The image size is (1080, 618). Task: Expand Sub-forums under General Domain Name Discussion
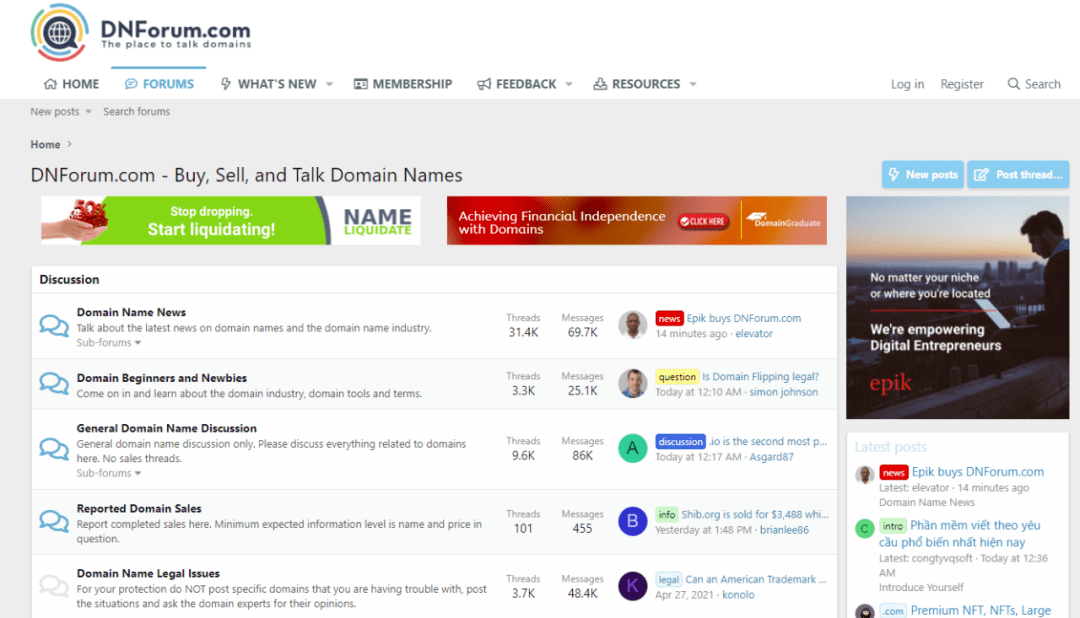pos(109,473)
